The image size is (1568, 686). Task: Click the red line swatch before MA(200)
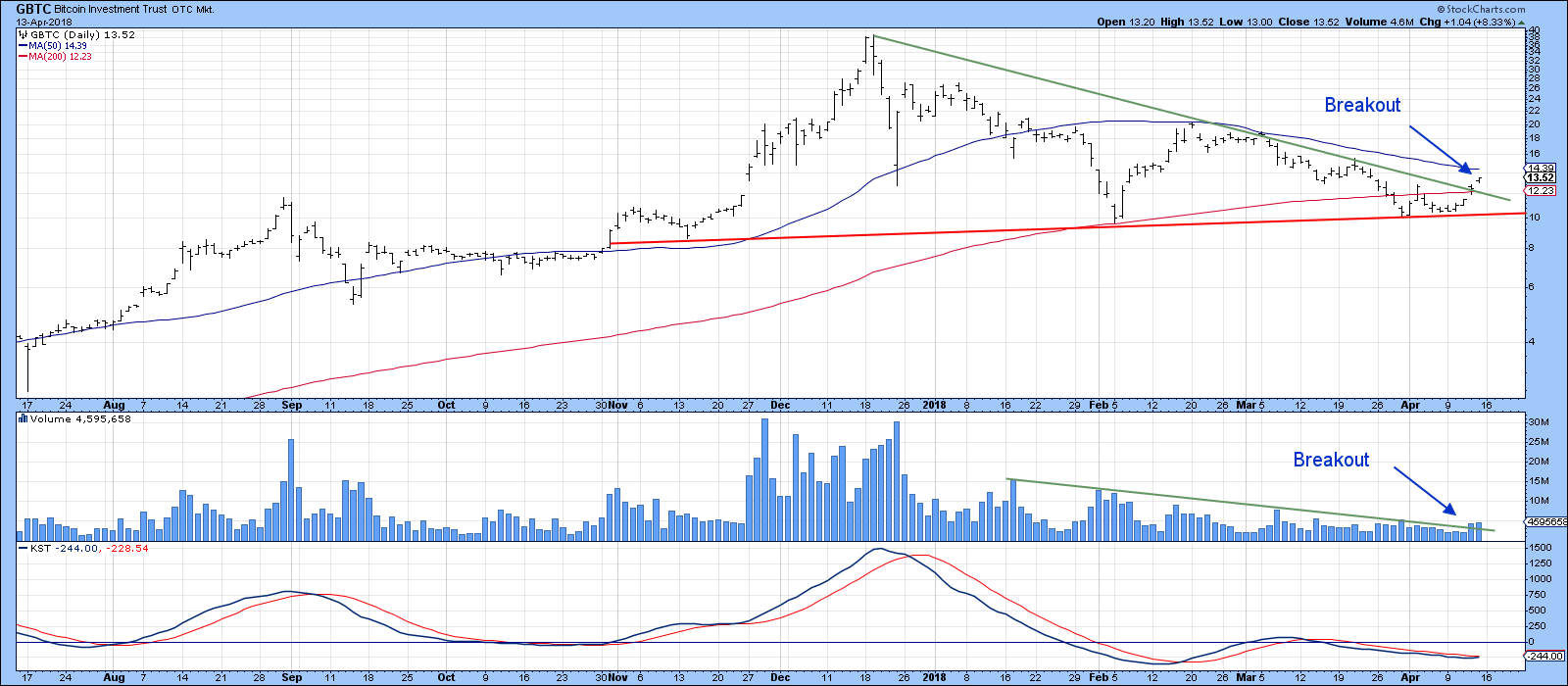point(23,57)
